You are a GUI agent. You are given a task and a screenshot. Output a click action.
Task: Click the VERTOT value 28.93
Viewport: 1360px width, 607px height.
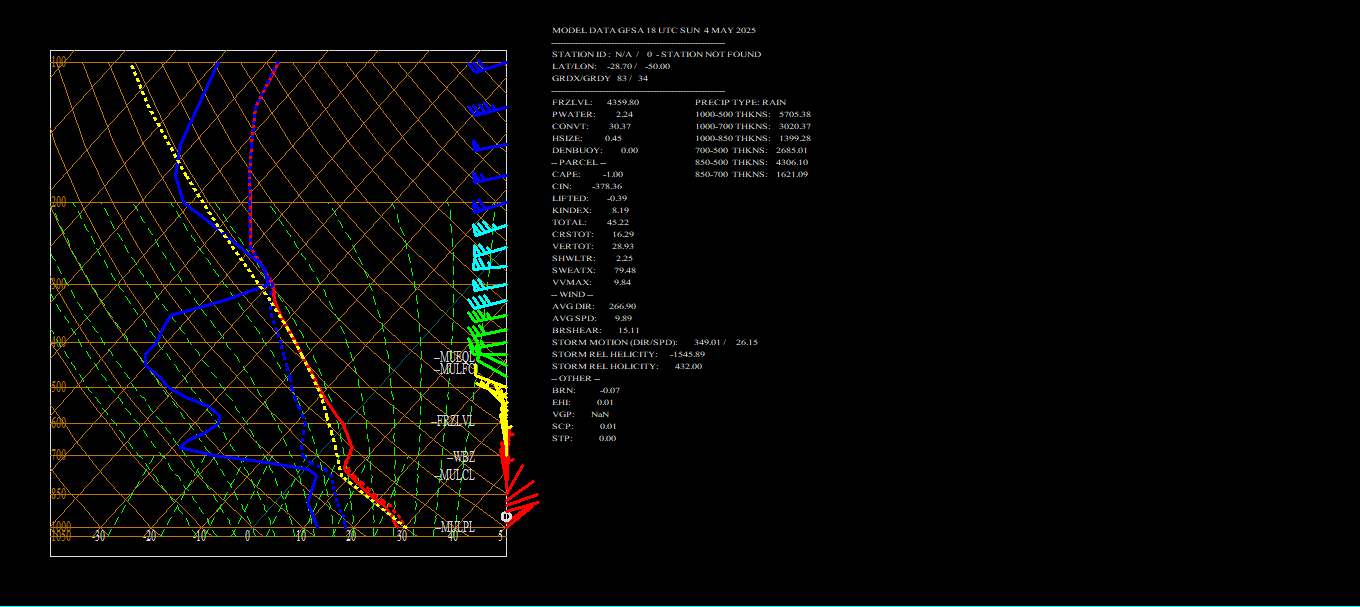[623, 246]
